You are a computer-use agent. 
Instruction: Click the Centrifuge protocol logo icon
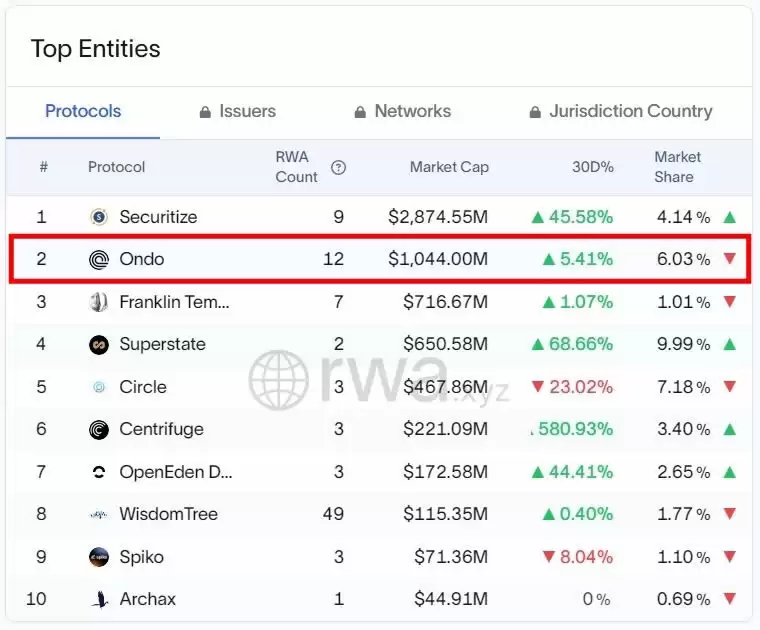point(99,430)
